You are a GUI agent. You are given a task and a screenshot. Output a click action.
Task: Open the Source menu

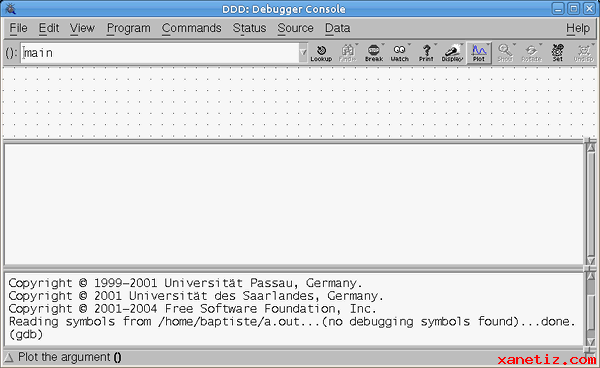[295, 28]
